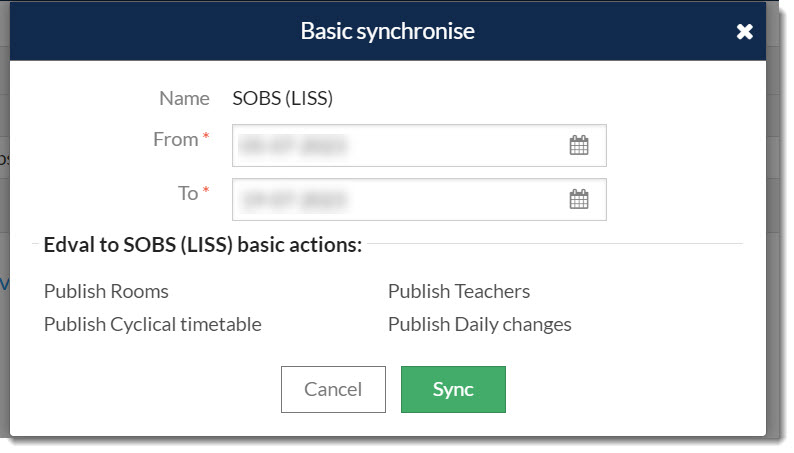Select the Publish Cyclical timetable action
The height and width of the screenshot is (453, 794).
pos(153,324)
